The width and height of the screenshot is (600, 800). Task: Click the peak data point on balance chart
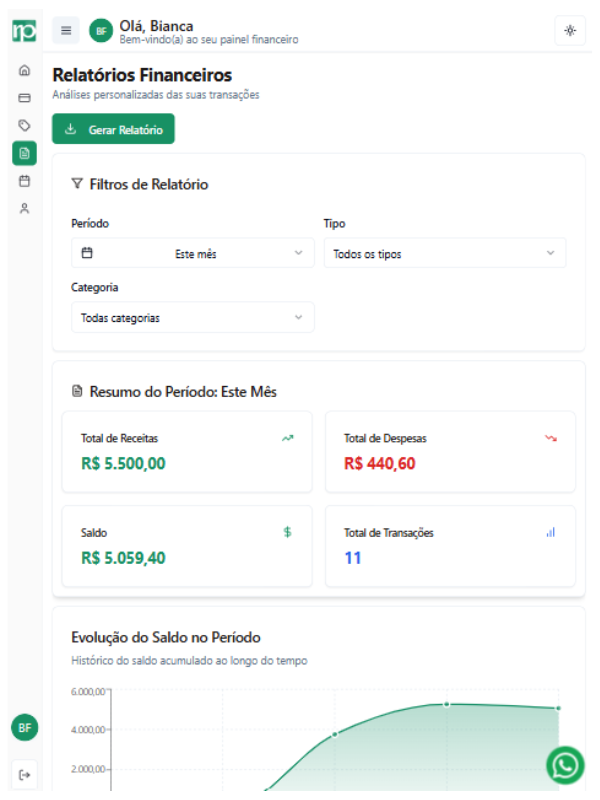[x=447, y=704]
